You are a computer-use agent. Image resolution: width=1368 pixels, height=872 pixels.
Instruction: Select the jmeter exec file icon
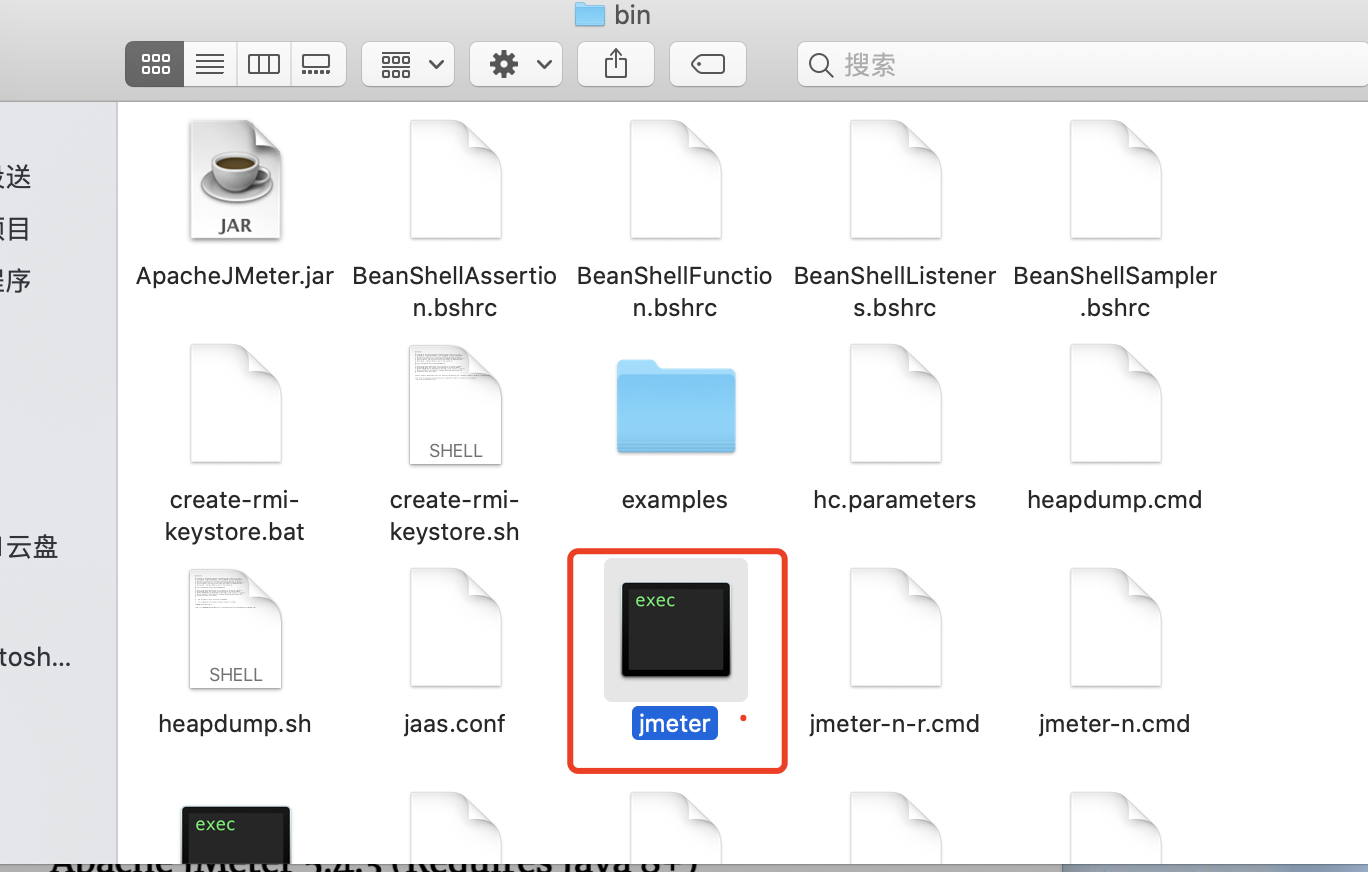coord(675,629)
